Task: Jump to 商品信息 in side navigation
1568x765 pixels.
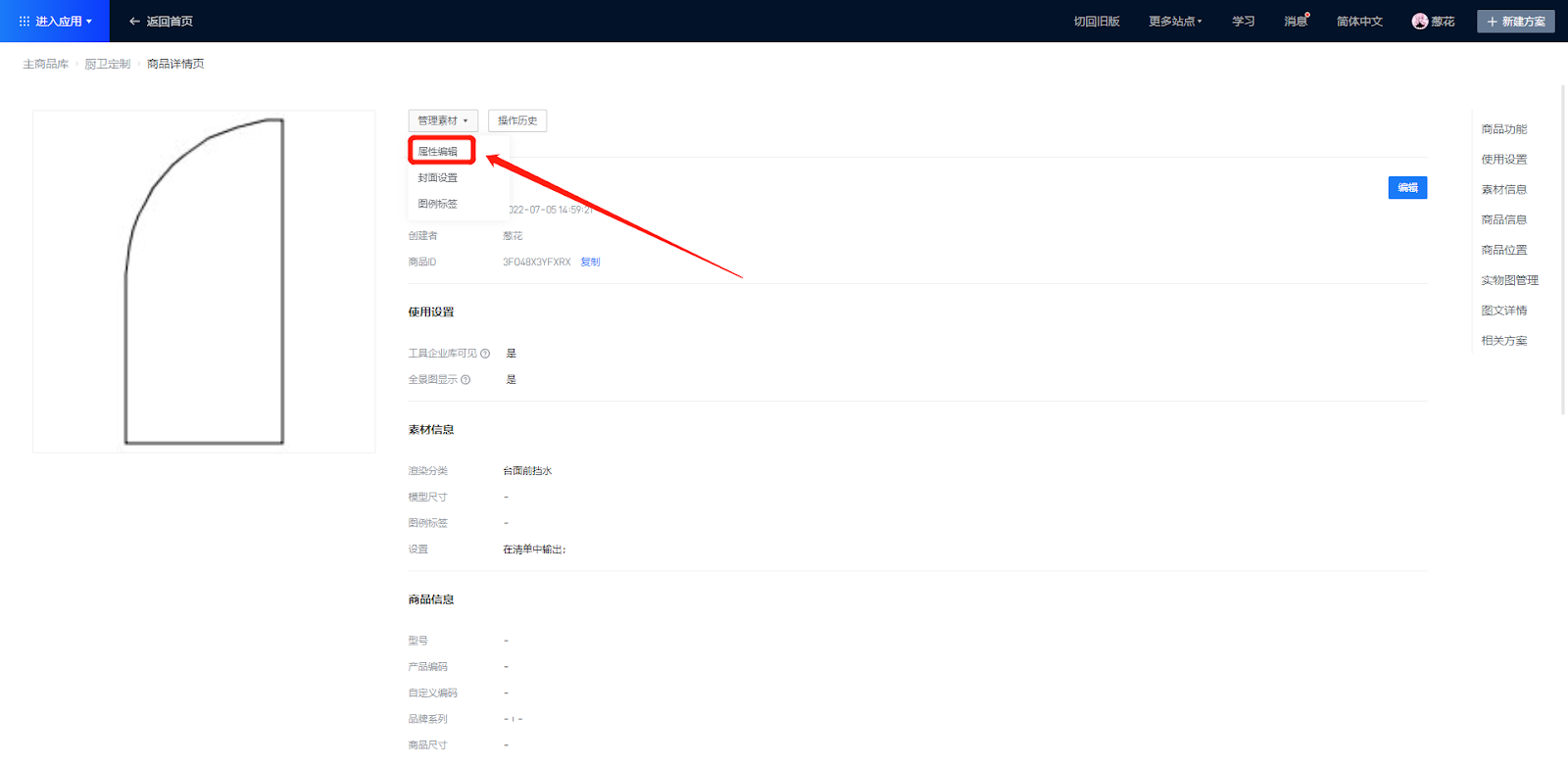Action: coord(1504,220)
